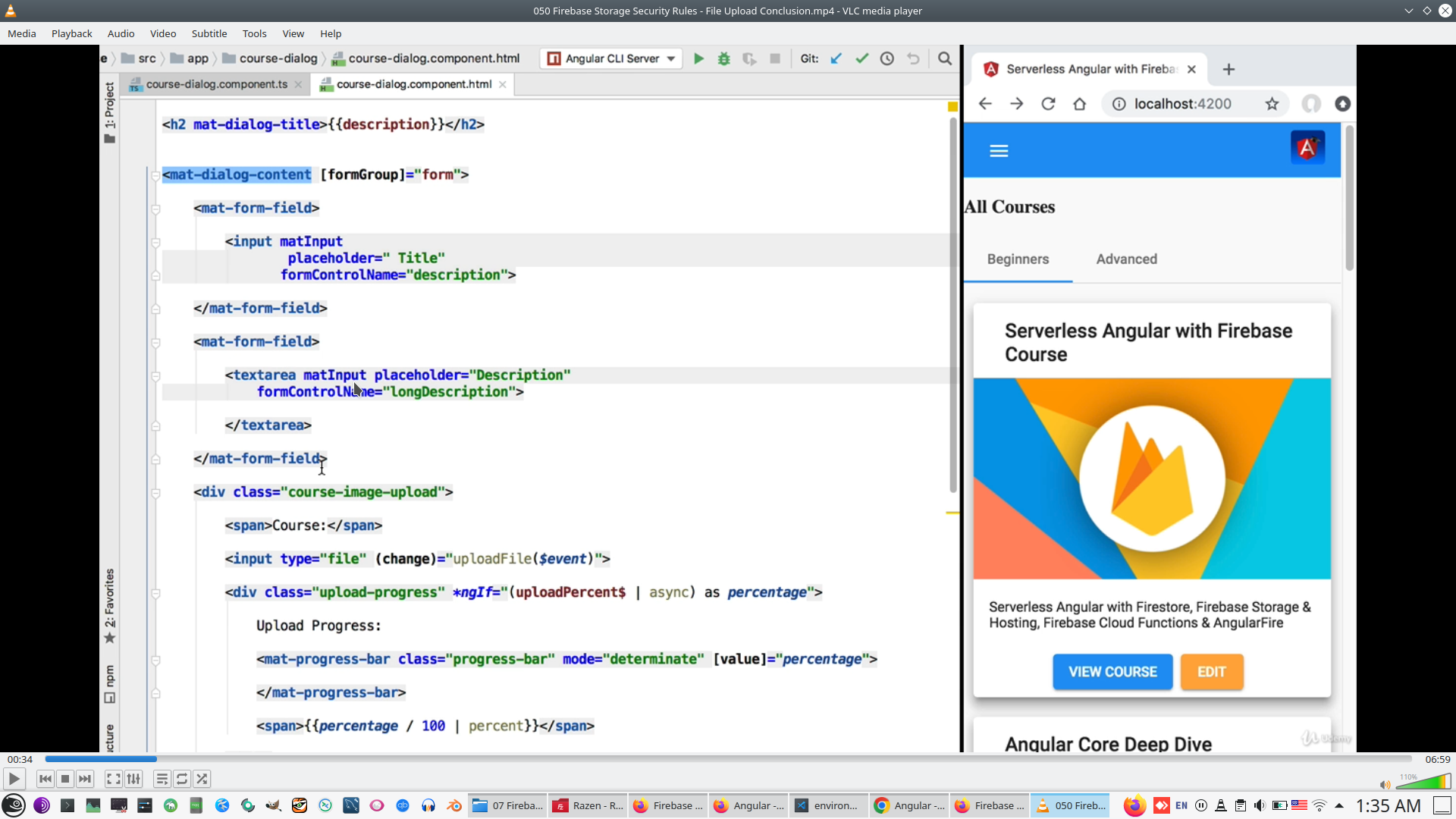This screenshot has height=819, width=1456.
Task: Toggle the playlist view icon
Action: [x=162, y=779]
